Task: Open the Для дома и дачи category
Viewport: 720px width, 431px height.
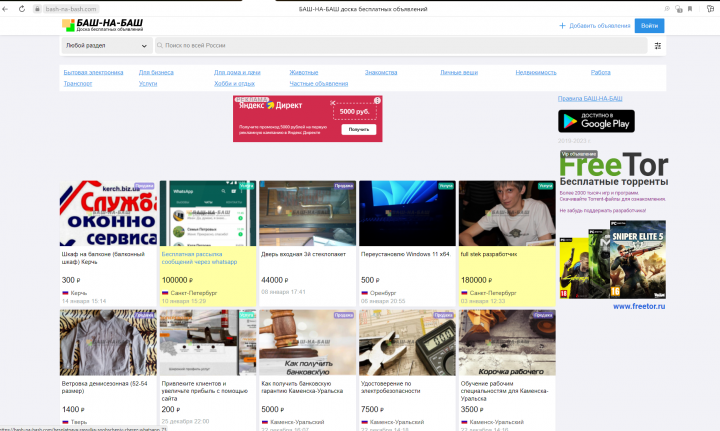Action: coord(237,73)
